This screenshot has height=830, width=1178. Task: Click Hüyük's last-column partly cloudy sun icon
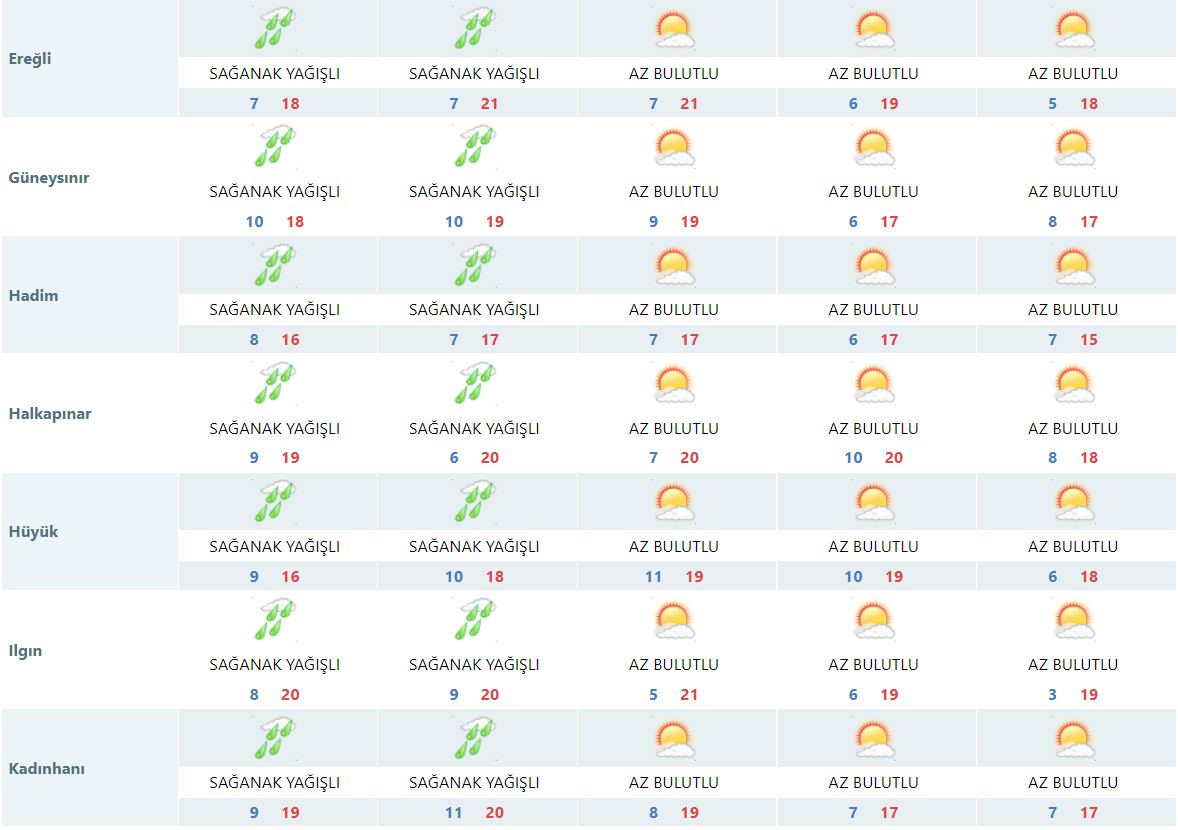coord(1073,501)
